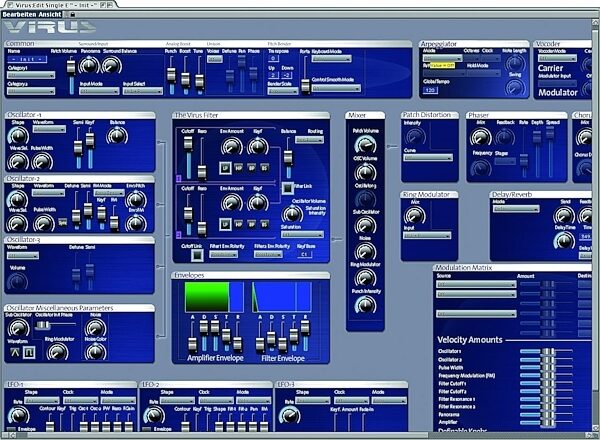Click Oscillator 1 Balance knob
The width and height of the screenshot is (600, 440).
click(x=117, y=136)
